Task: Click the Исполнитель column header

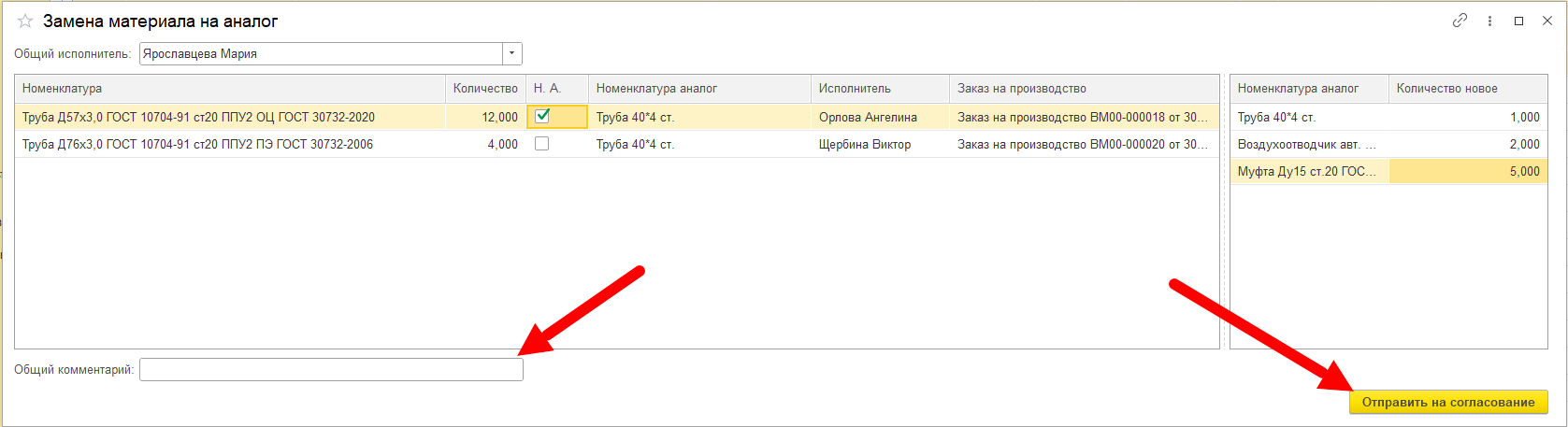Action: click(x=880, y=89)
